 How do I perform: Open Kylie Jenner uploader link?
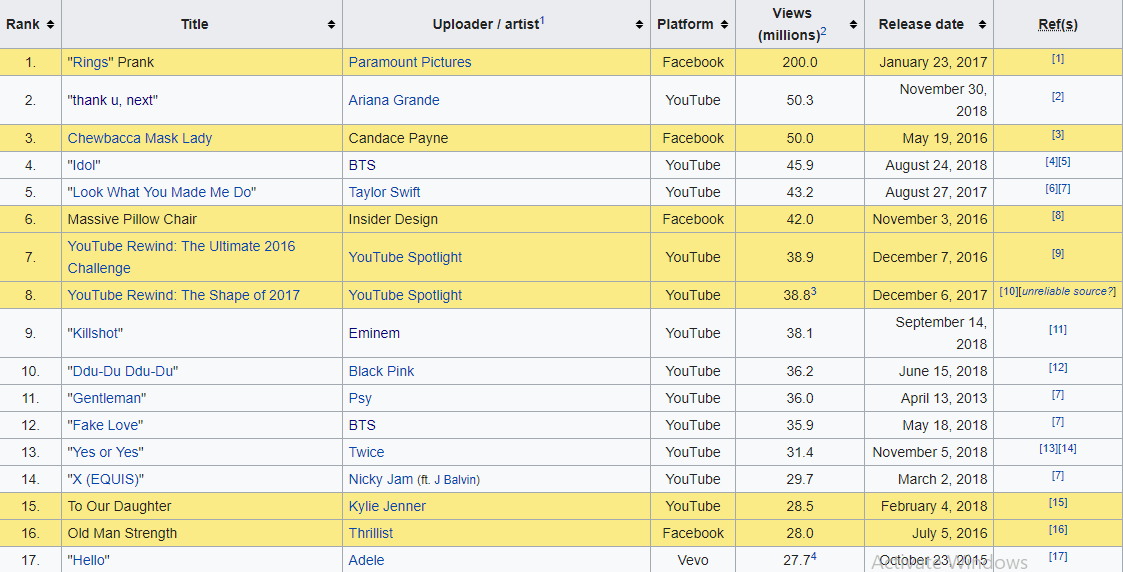pyautogui.click(x=387, y=506)
